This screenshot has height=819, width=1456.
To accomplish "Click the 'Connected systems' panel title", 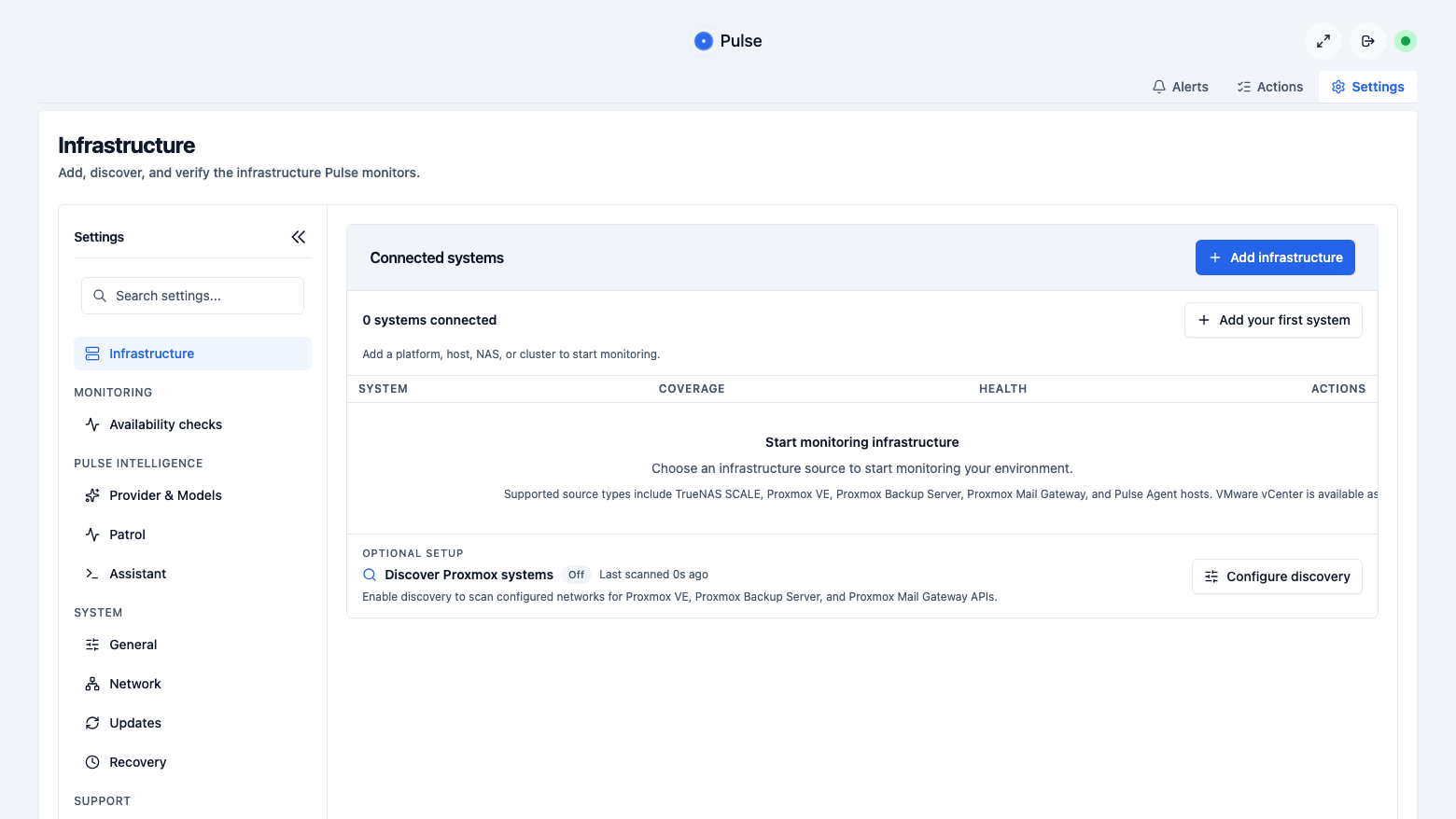I will [437, 257].
